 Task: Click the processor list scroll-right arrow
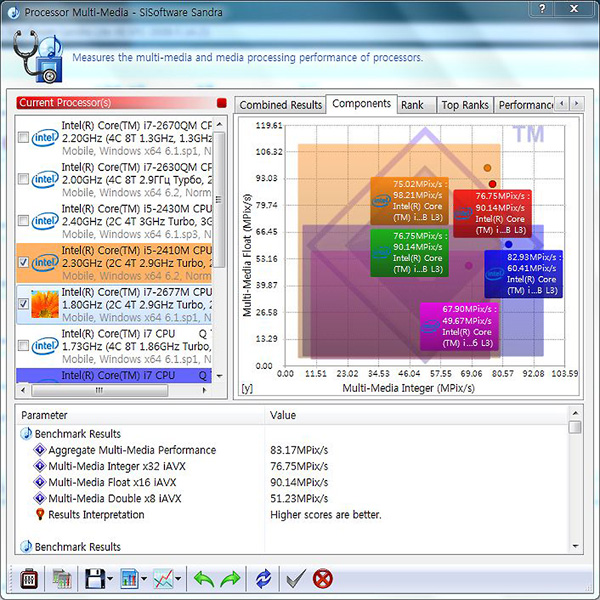click(x=204, y=390)
